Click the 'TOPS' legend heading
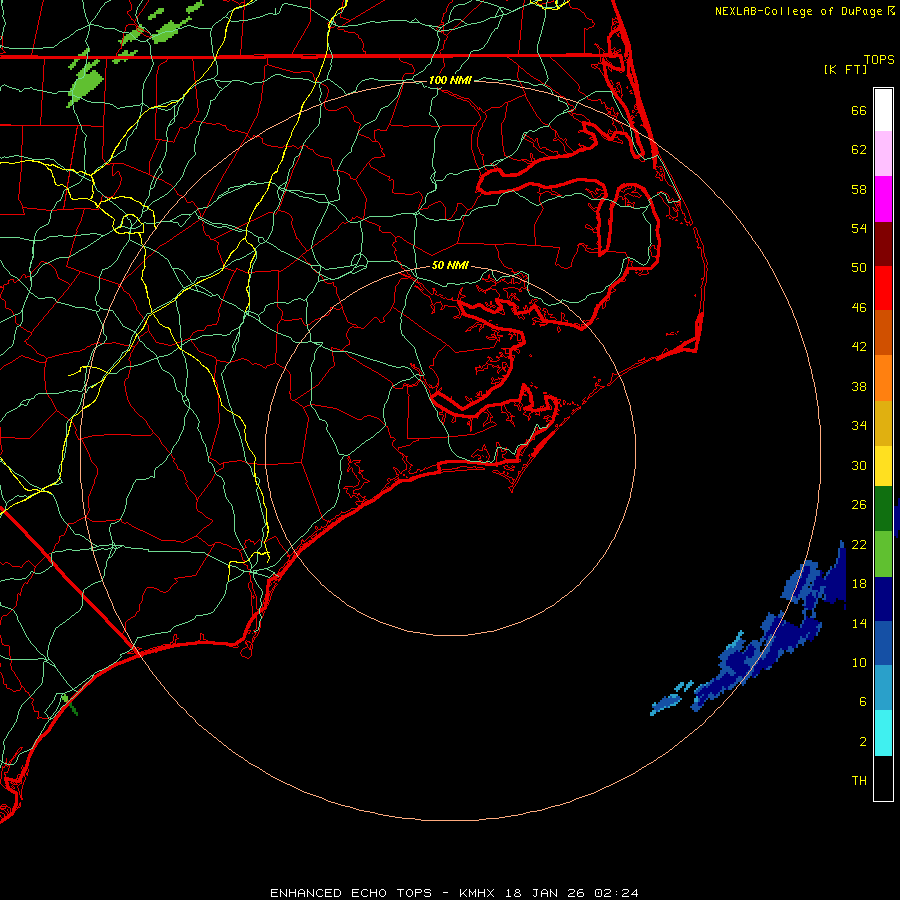This screenshot has height=900, width=900. (879, 60)
